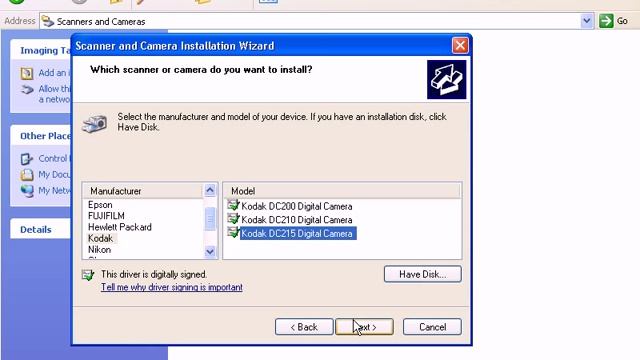640x360 pixels.
Task: Open My Documents icon under Other Places
Action: click(x=27, y=175)
